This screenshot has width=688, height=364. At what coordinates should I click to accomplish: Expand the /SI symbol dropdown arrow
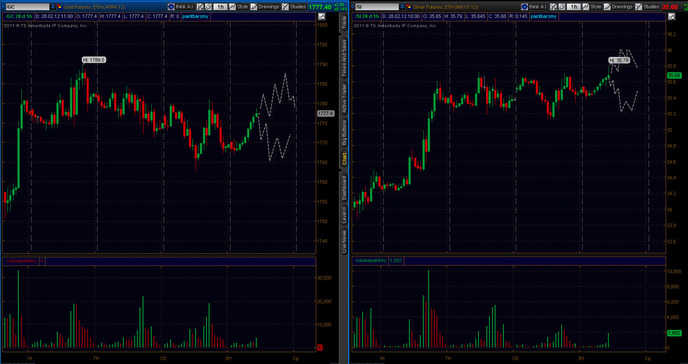pos(403,7)
